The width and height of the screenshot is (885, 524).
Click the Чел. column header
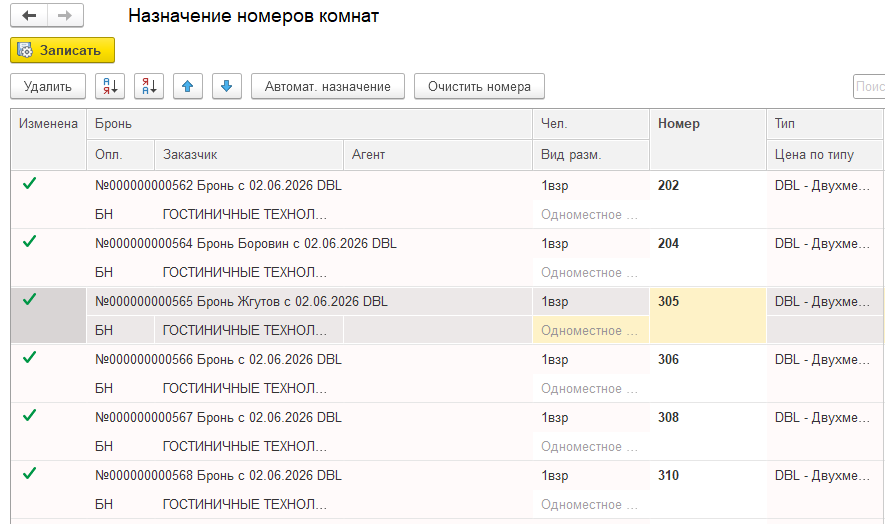[x=591, y=124]
